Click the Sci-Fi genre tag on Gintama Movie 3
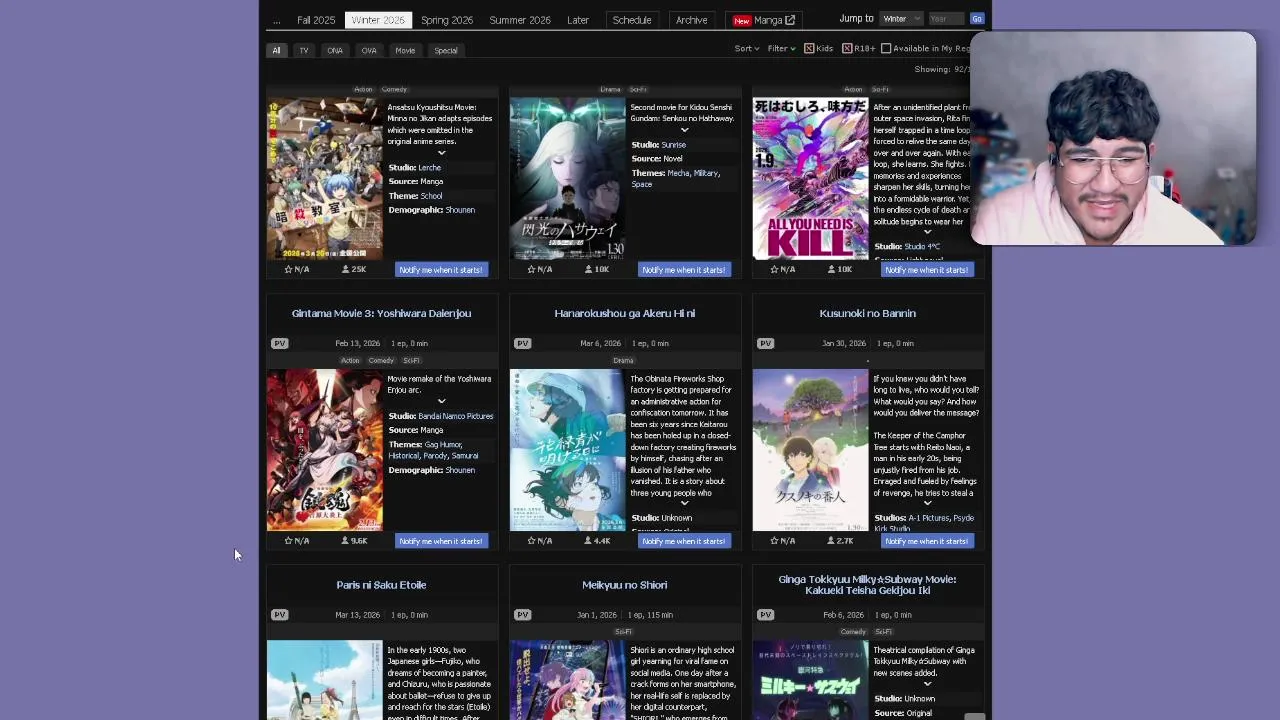This screenshot has height=720, width=1280. point(411,361)
